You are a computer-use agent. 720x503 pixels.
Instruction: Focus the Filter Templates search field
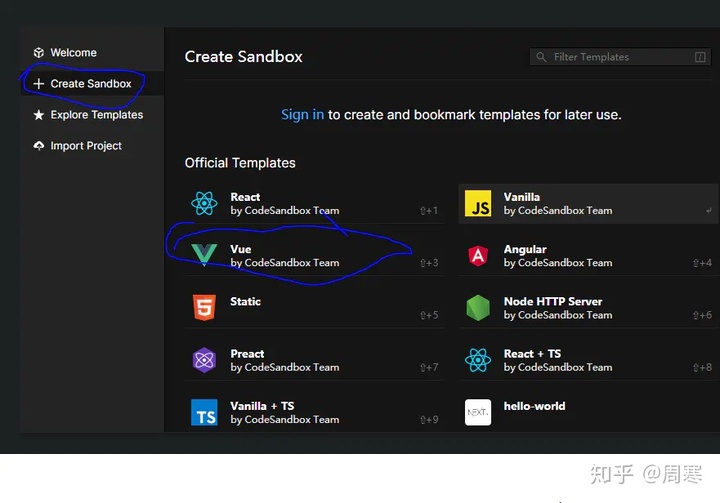click(620, 57)
